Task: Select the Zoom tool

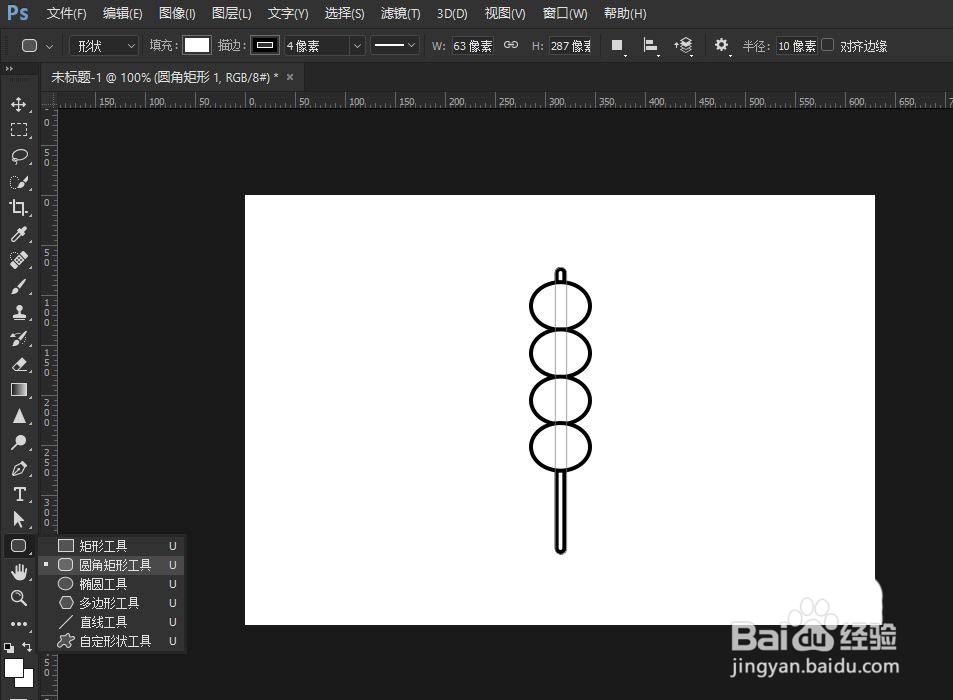Action: pos(19,598)
